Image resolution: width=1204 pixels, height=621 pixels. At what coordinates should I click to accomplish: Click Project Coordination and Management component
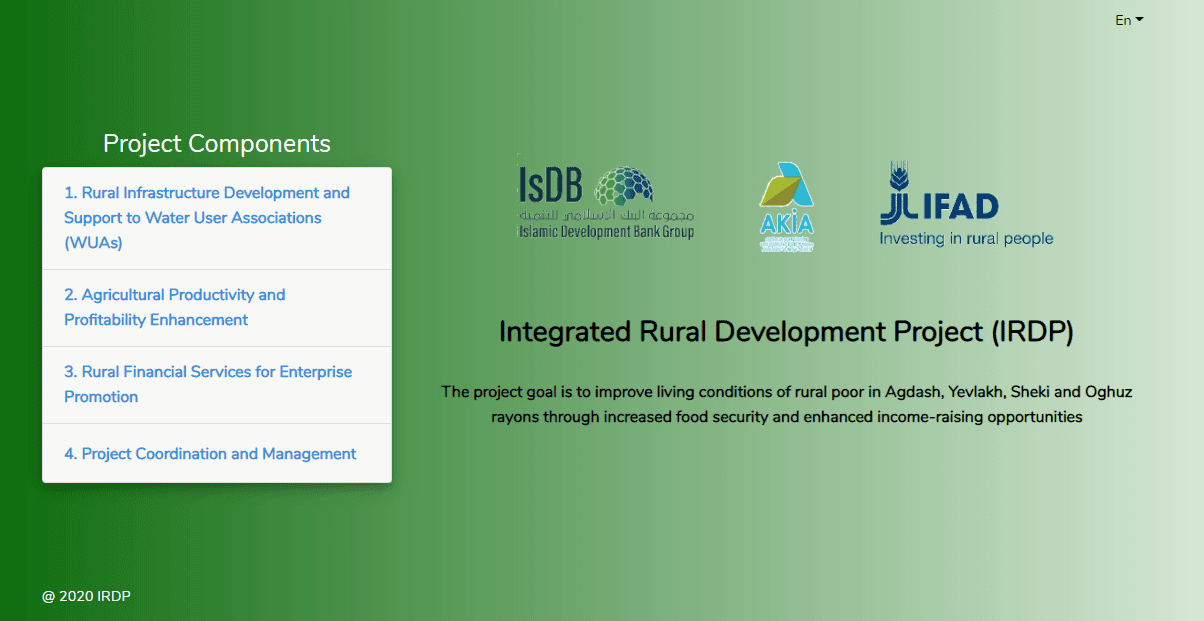210,453
